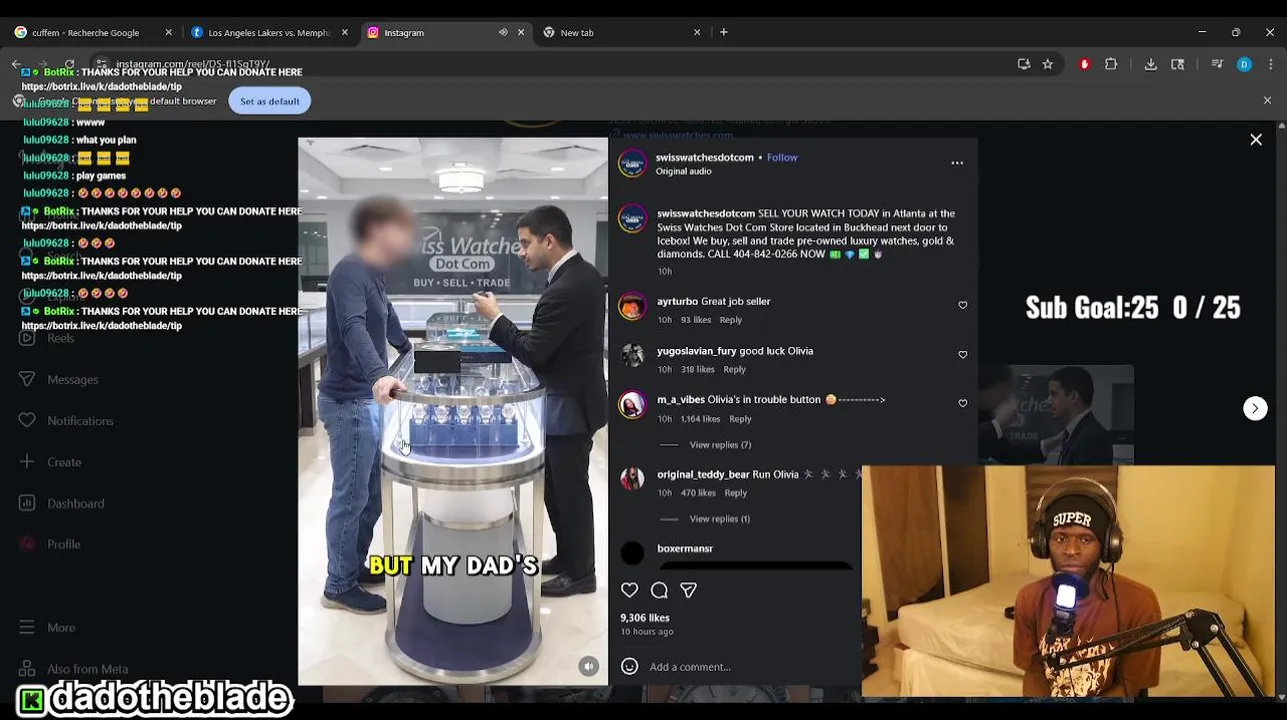The height and width of the screenshot is (720, 1287).
Task: Click the Notifications heart icon
Action: pos(27,420)
